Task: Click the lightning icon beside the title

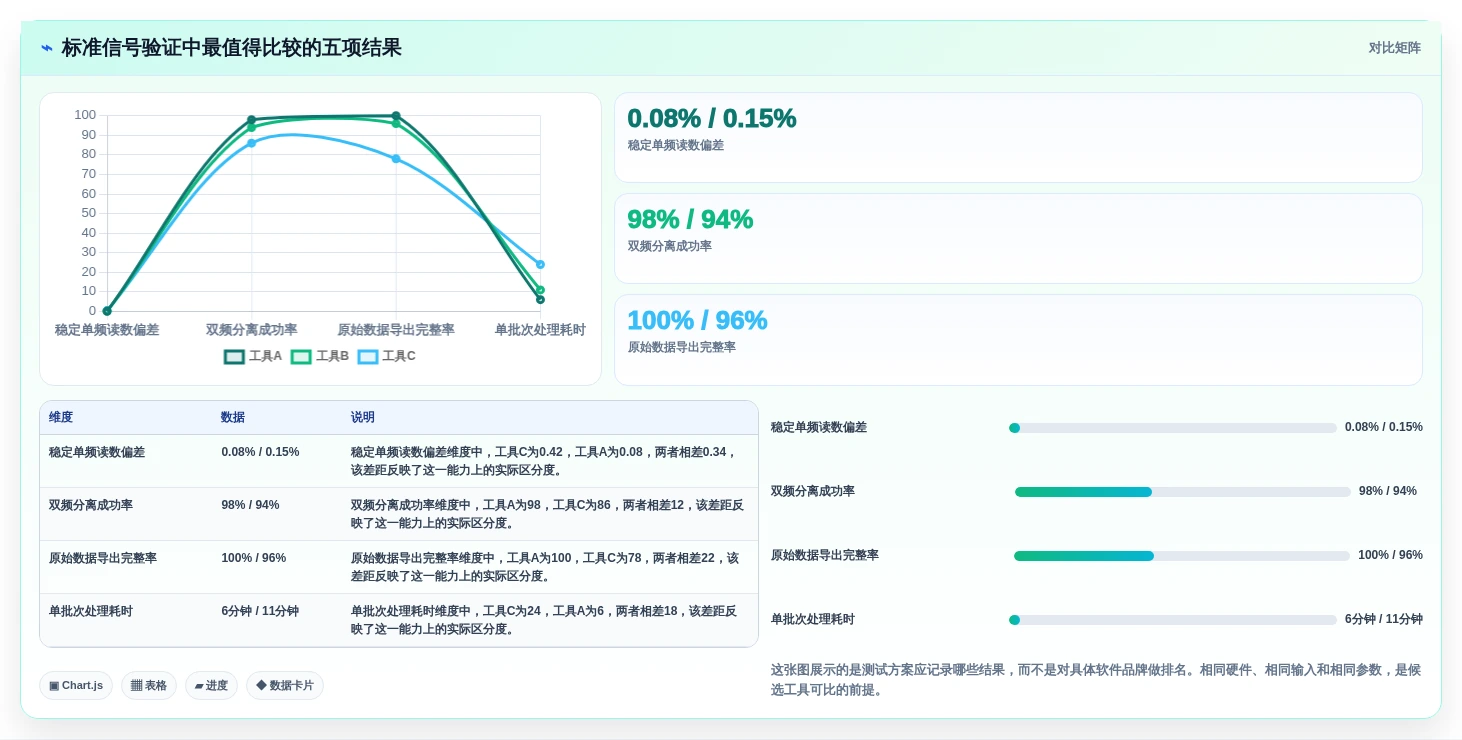Action: pos(47,48)
